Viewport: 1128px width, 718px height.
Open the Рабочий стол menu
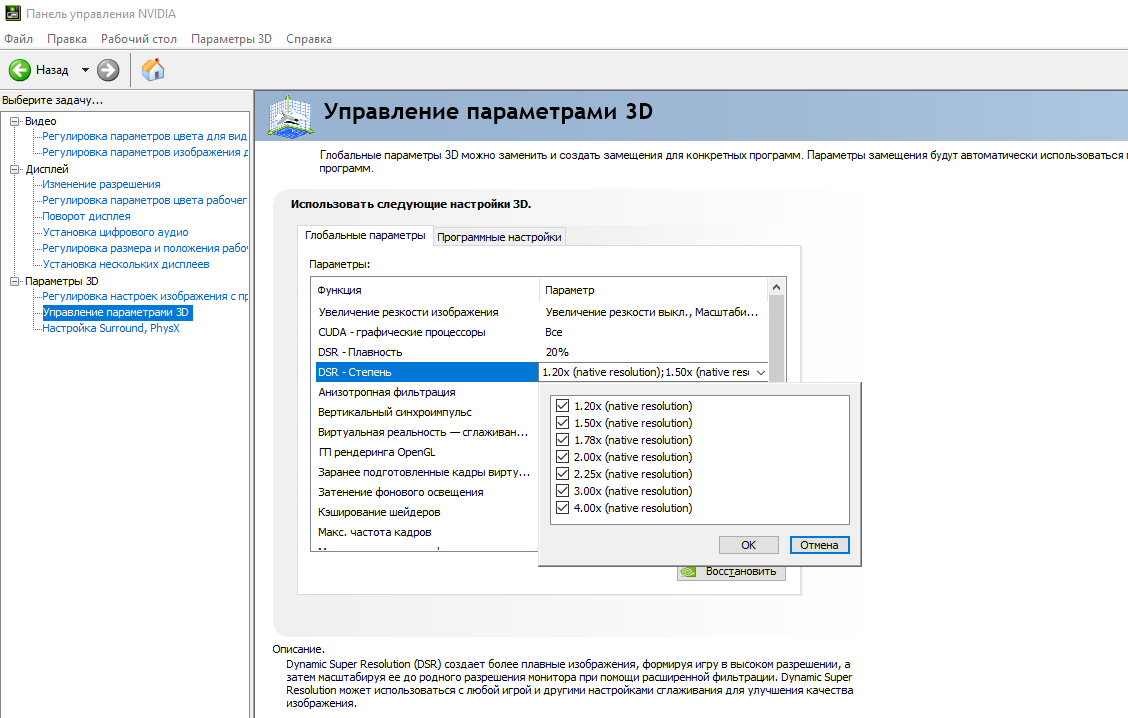pos(139,39)
